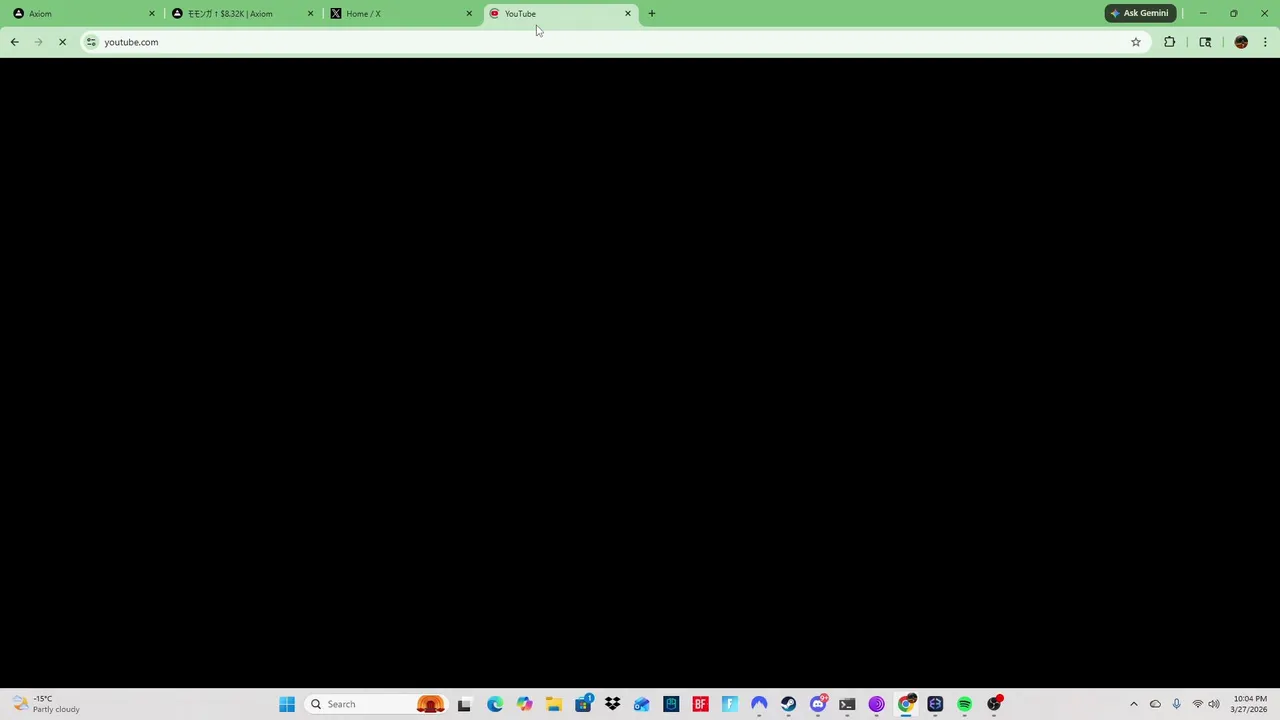Open Spotify from the taskbar

tap(964, 704)
